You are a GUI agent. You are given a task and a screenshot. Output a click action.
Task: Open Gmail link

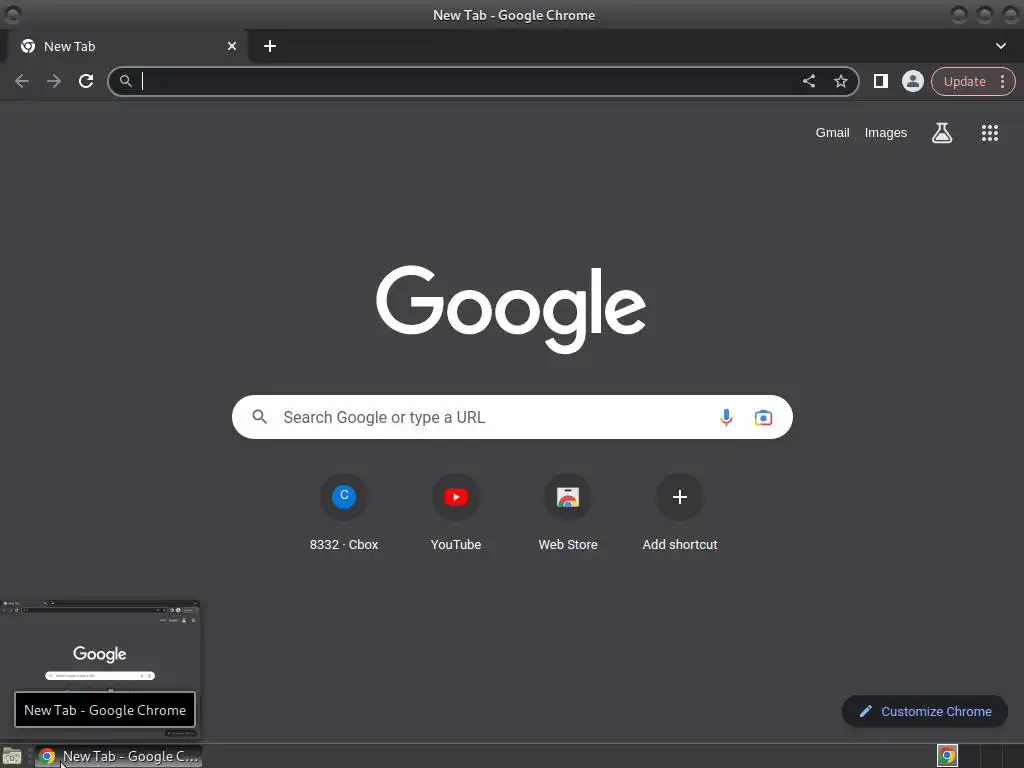pos(832,133)
